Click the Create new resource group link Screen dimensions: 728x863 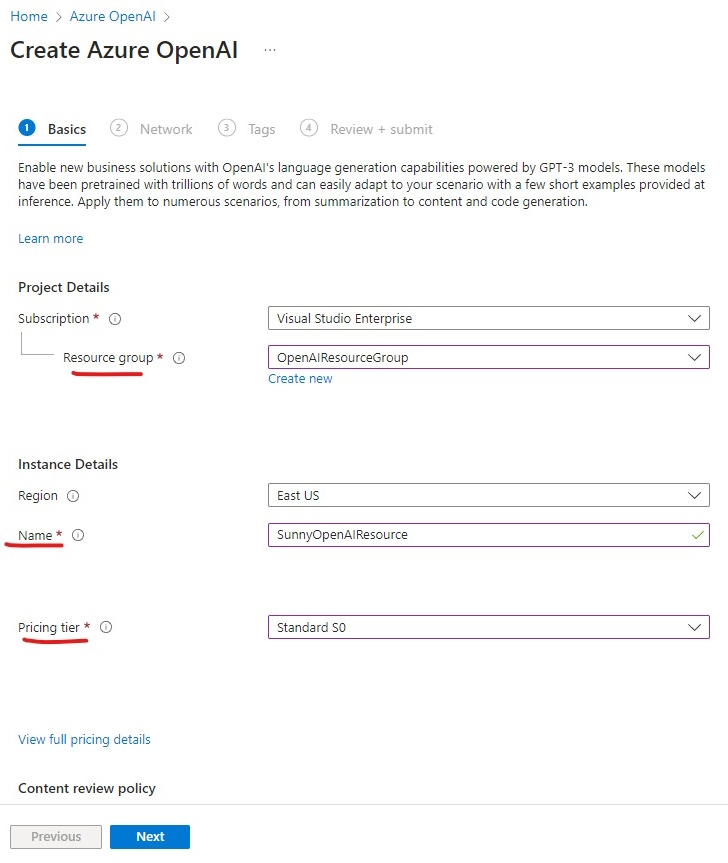pos(300,379)
